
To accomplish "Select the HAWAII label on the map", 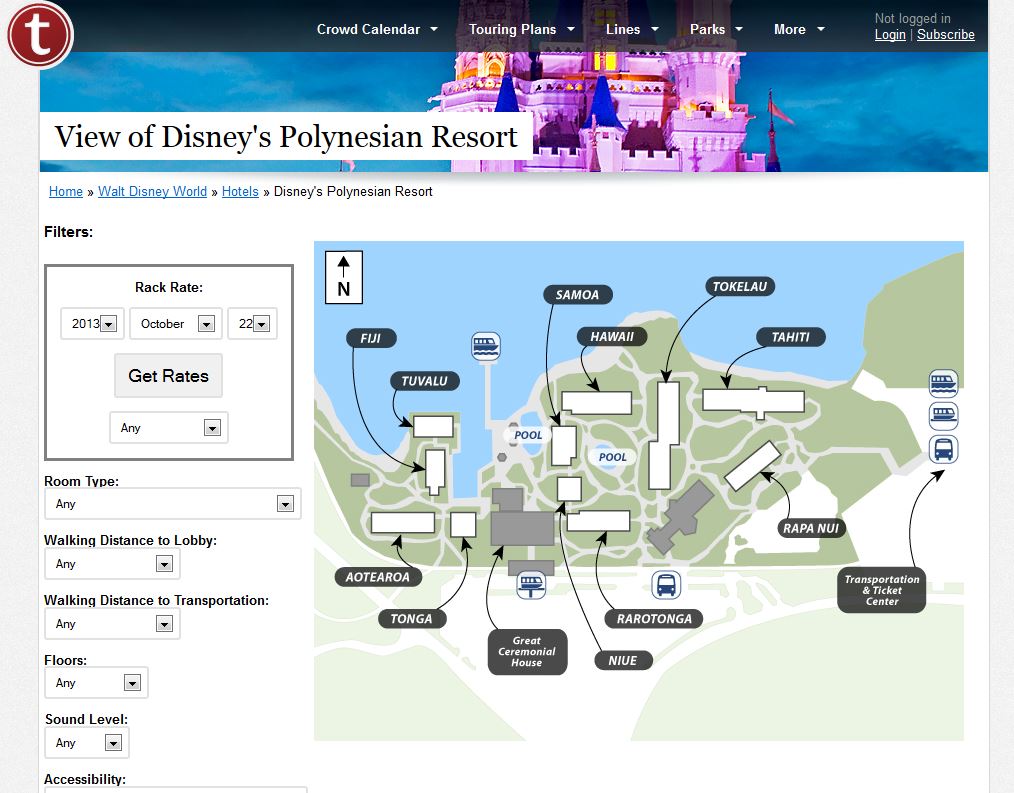I will click(612, 336).
